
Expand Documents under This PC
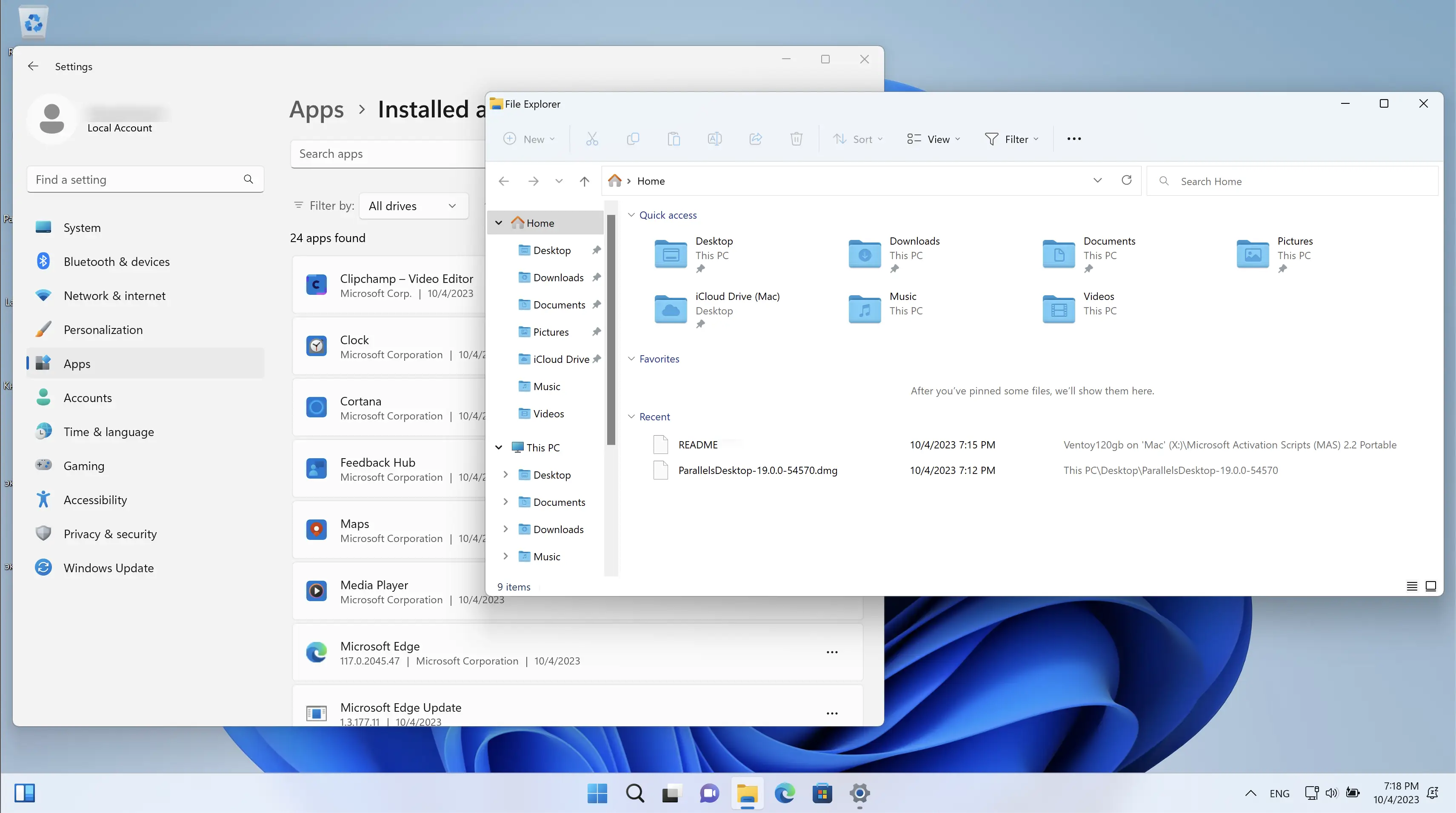(505, 502)
